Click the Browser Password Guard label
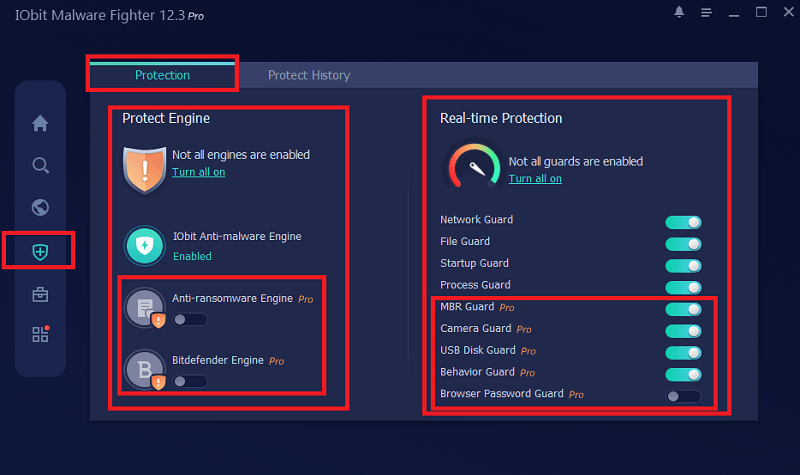800x475 pixels. (x=502, y=394)
